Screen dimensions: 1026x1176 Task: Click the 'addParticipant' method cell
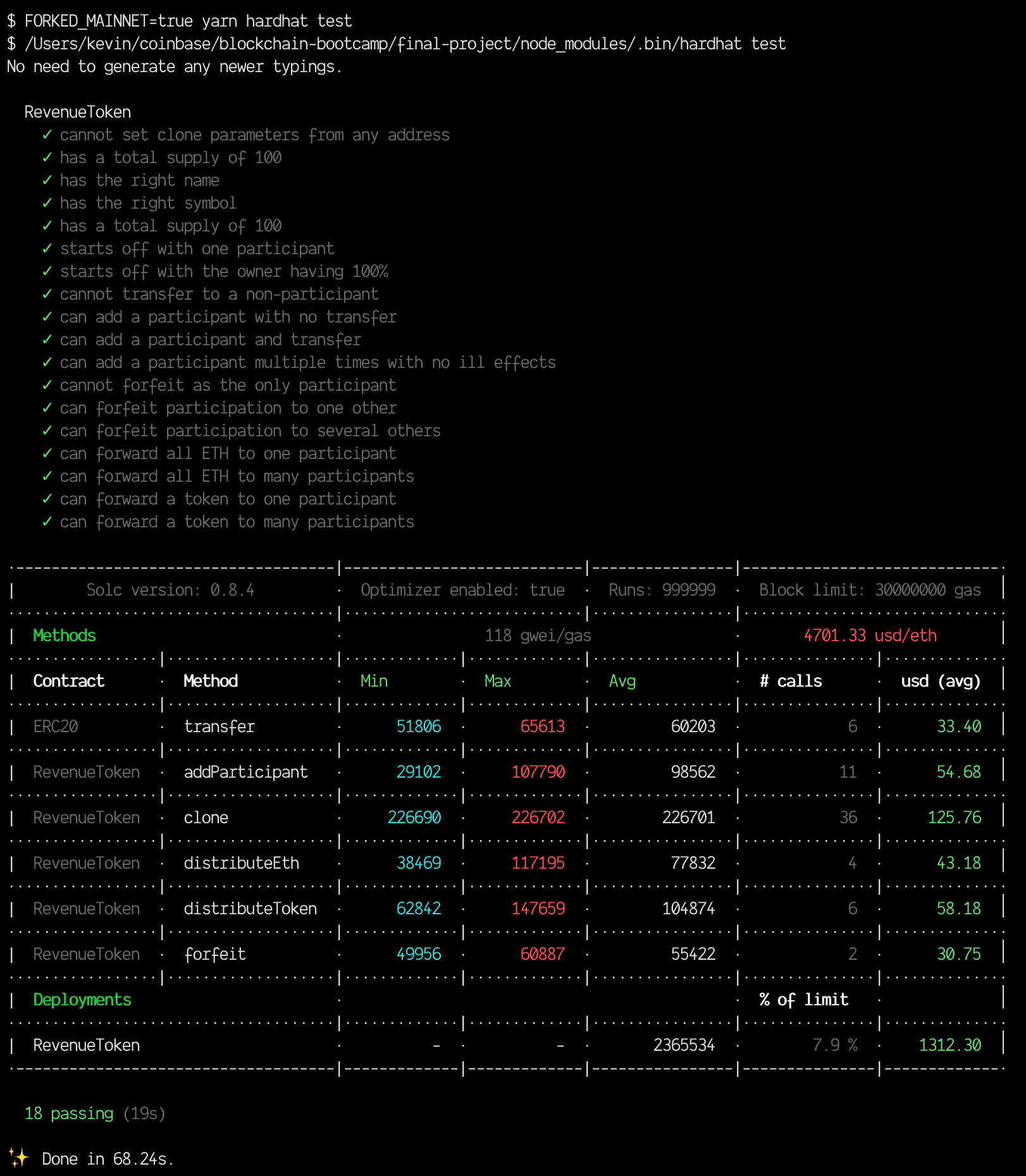246,772
